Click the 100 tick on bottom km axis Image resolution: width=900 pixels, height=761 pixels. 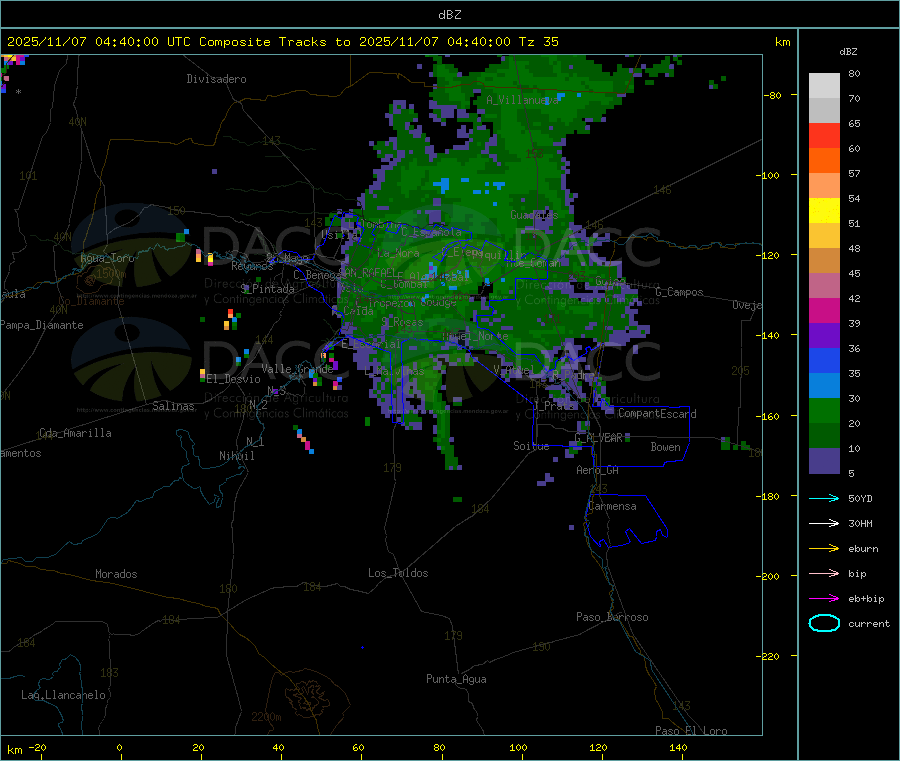[518, 747]
